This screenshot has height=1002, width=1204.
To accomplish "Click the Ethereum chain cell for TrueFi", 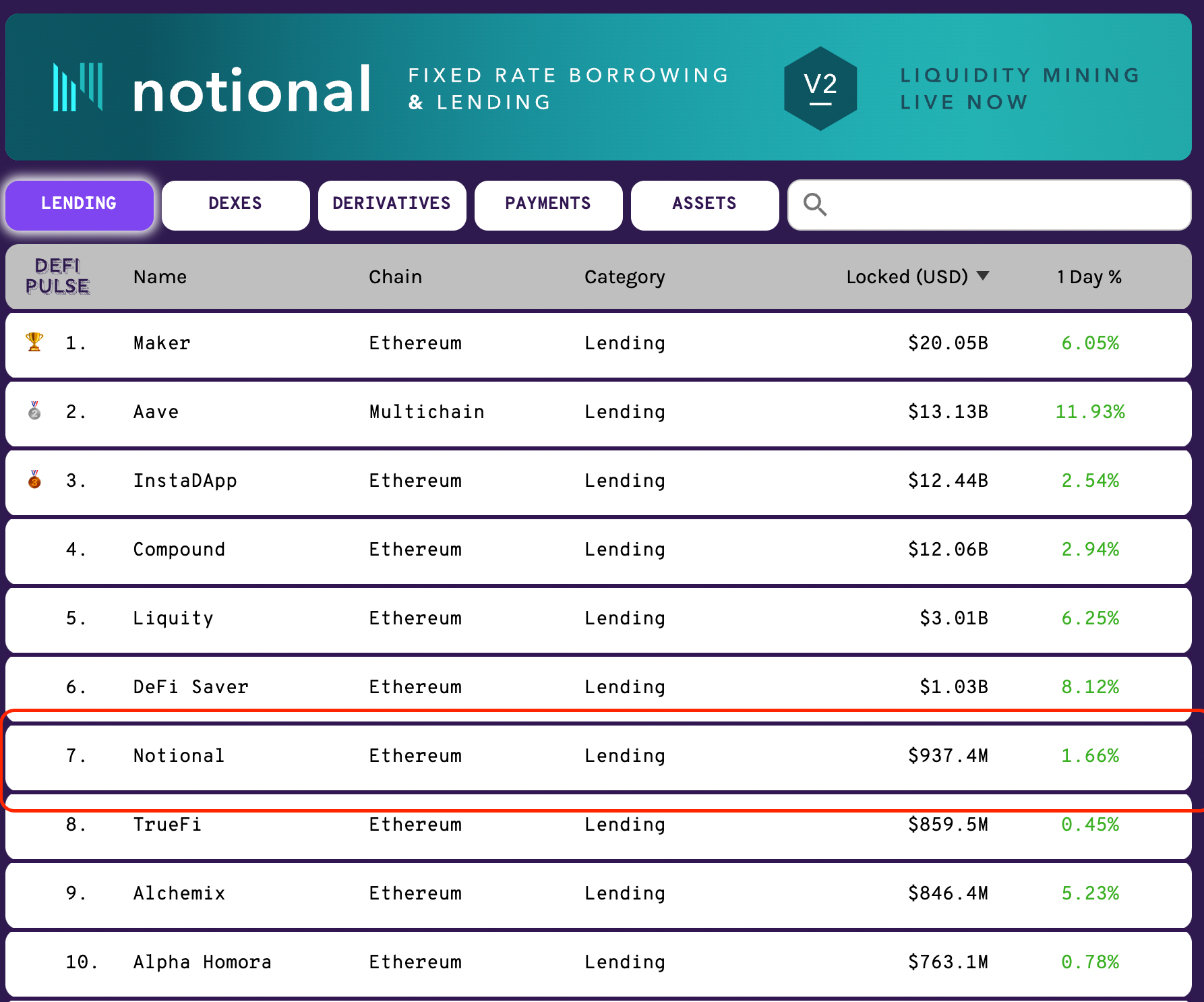I will pyautogui.click(x=415, y=825).
